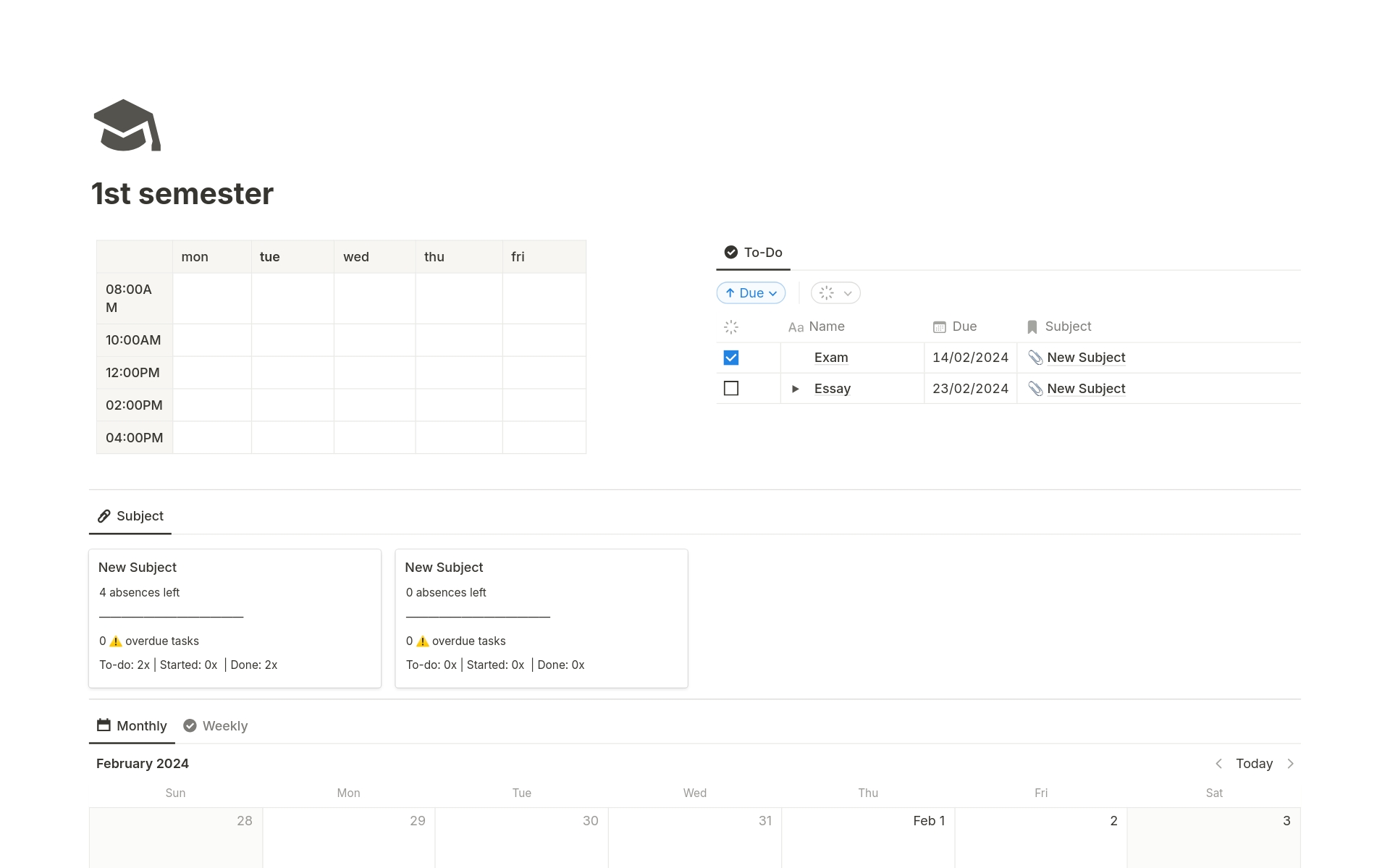Screen dimensions: 1390x868
Task: Expand the Essay task toggle triangle
Action: (x=795, y=389)
